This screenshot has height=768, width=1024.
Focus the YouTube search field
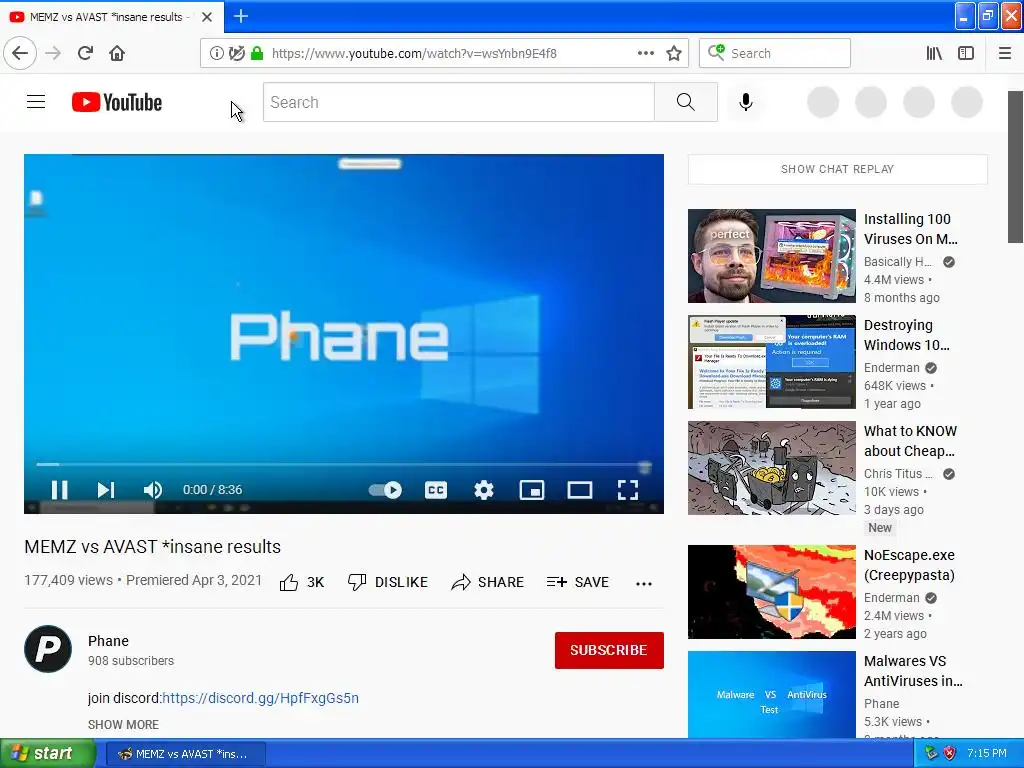[458, 102]
